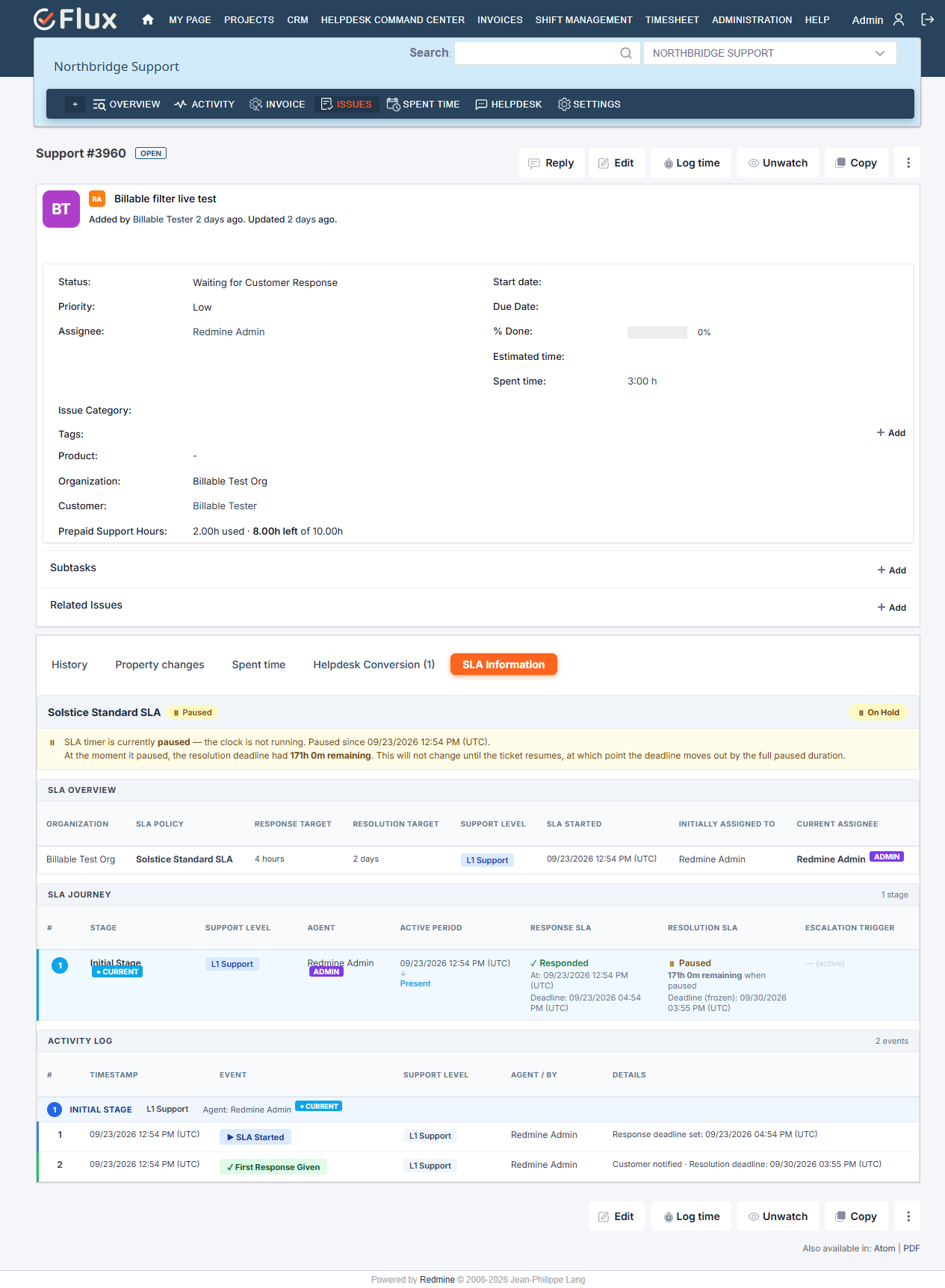Screen dimensions: 945x1288
Task: Open the Invoice project tab
Action: [x=277, y=105]
